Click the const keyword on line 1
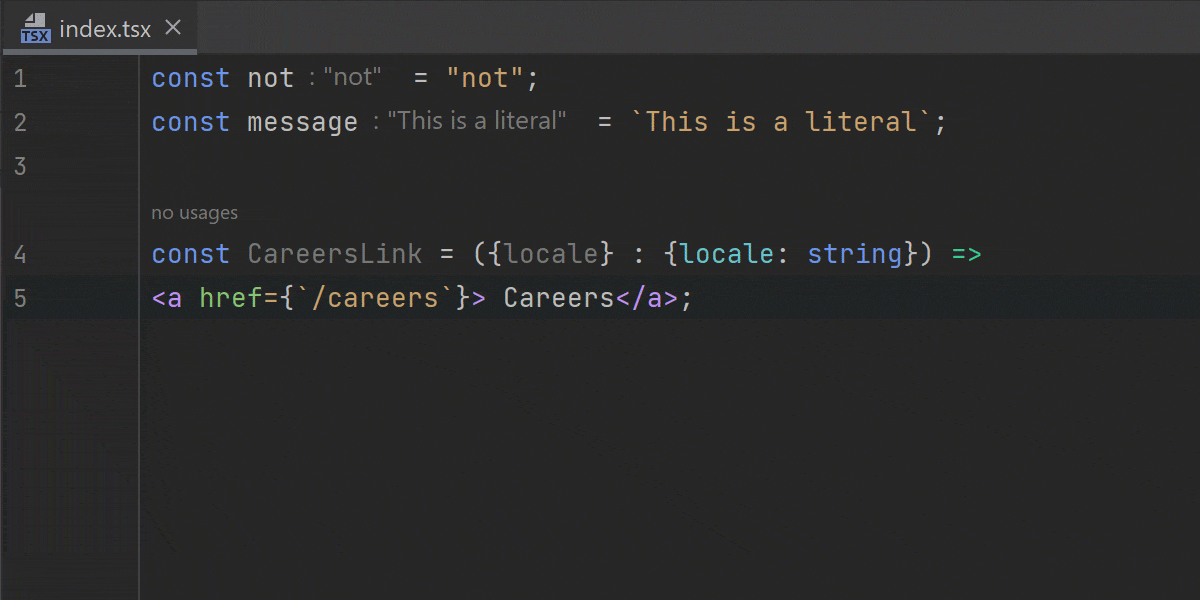The height and width of the screenshot is (600, 1200). coord(190,78)
